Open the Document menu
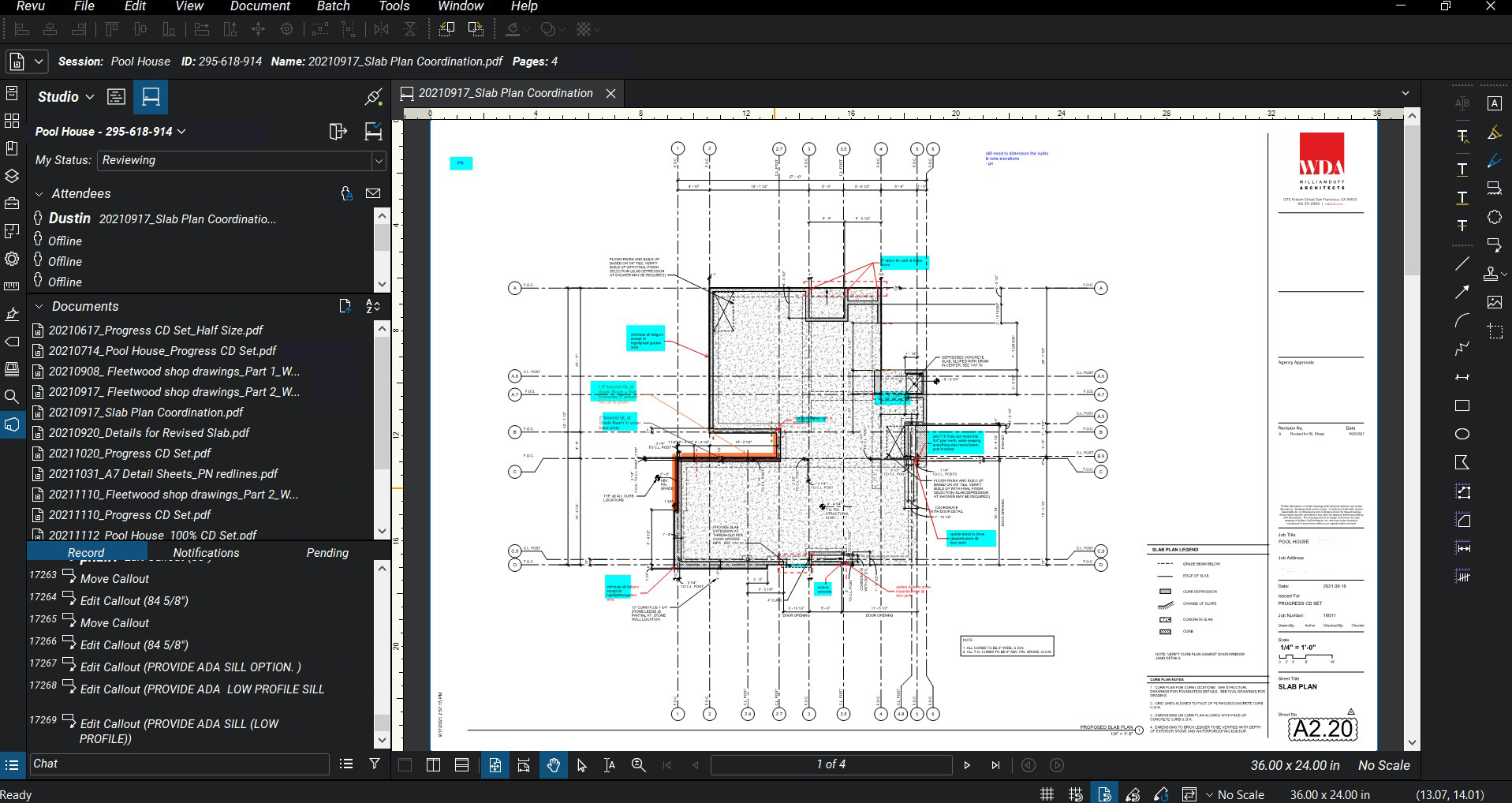The height and width of the screenshot is (803, 1512). coord(260,6)
